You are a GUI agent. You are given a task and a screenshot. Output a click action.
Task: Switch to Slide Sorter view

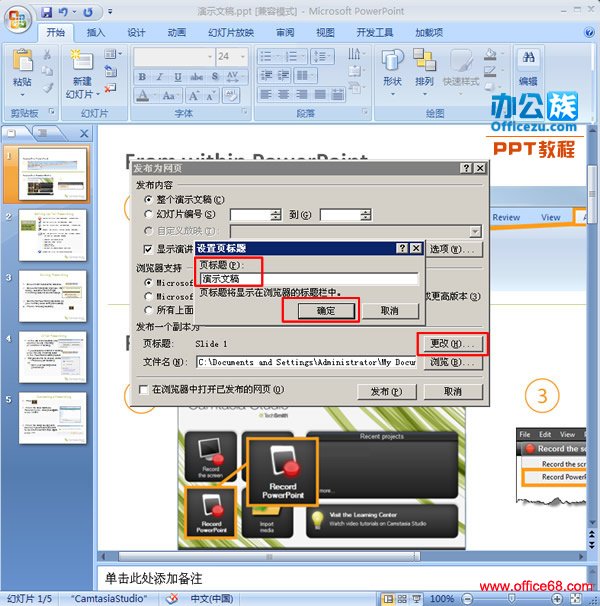click(x=402, y=599)
